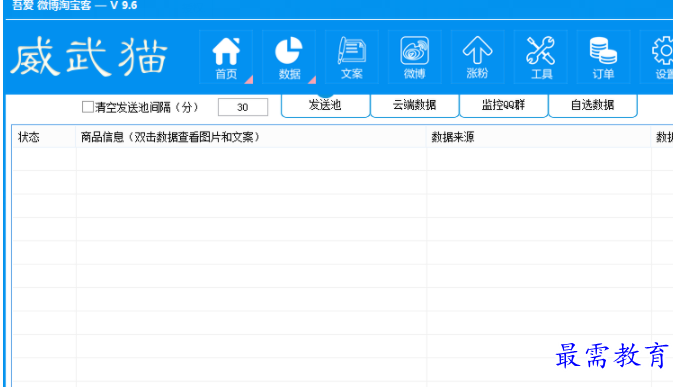Image resolution: width=677 pixels, height=387 pixels.
Task: Open the 订单 orders database icon
Action: (x=603, y=57)
